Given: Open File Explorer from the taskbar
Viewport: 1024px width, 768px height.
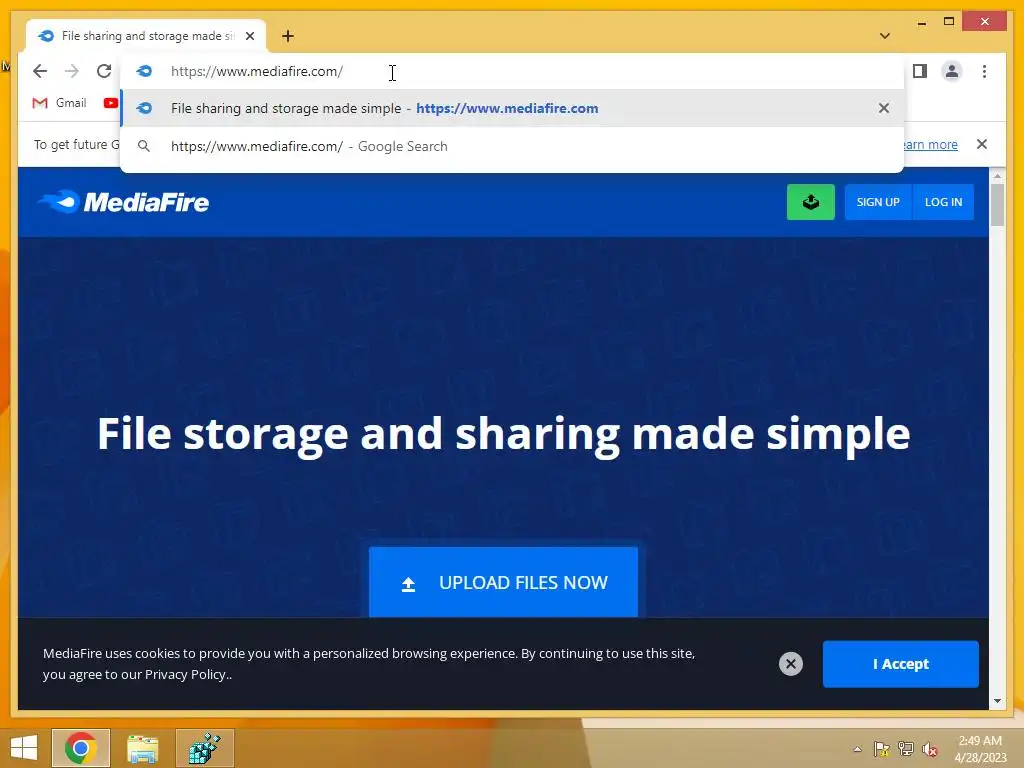Looking at the screenshot, I should click(x=143, y=748).
